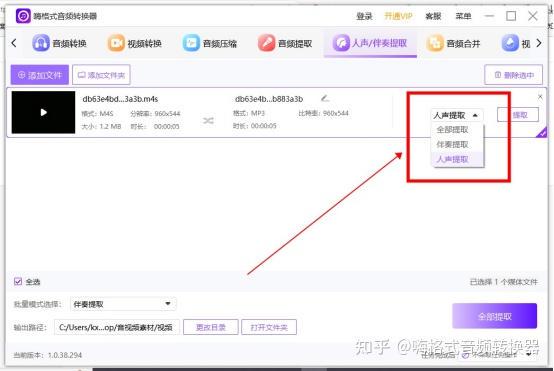Click the orange video camera icon
The height and width of the screenshot is (371, 554).
pos(116,43)
